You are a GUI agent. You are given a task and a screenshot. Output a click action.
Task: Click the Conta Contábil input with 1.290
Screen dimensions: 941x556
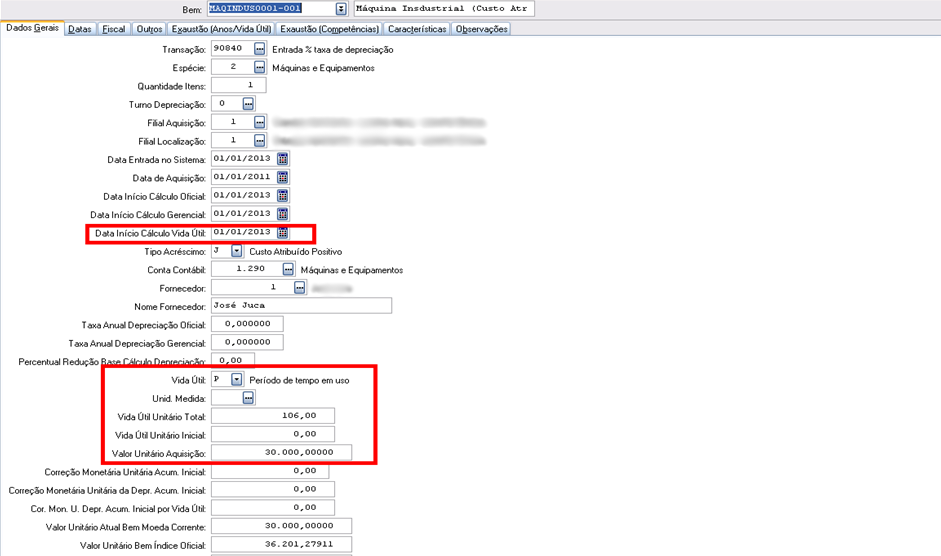tap(247, 269)
